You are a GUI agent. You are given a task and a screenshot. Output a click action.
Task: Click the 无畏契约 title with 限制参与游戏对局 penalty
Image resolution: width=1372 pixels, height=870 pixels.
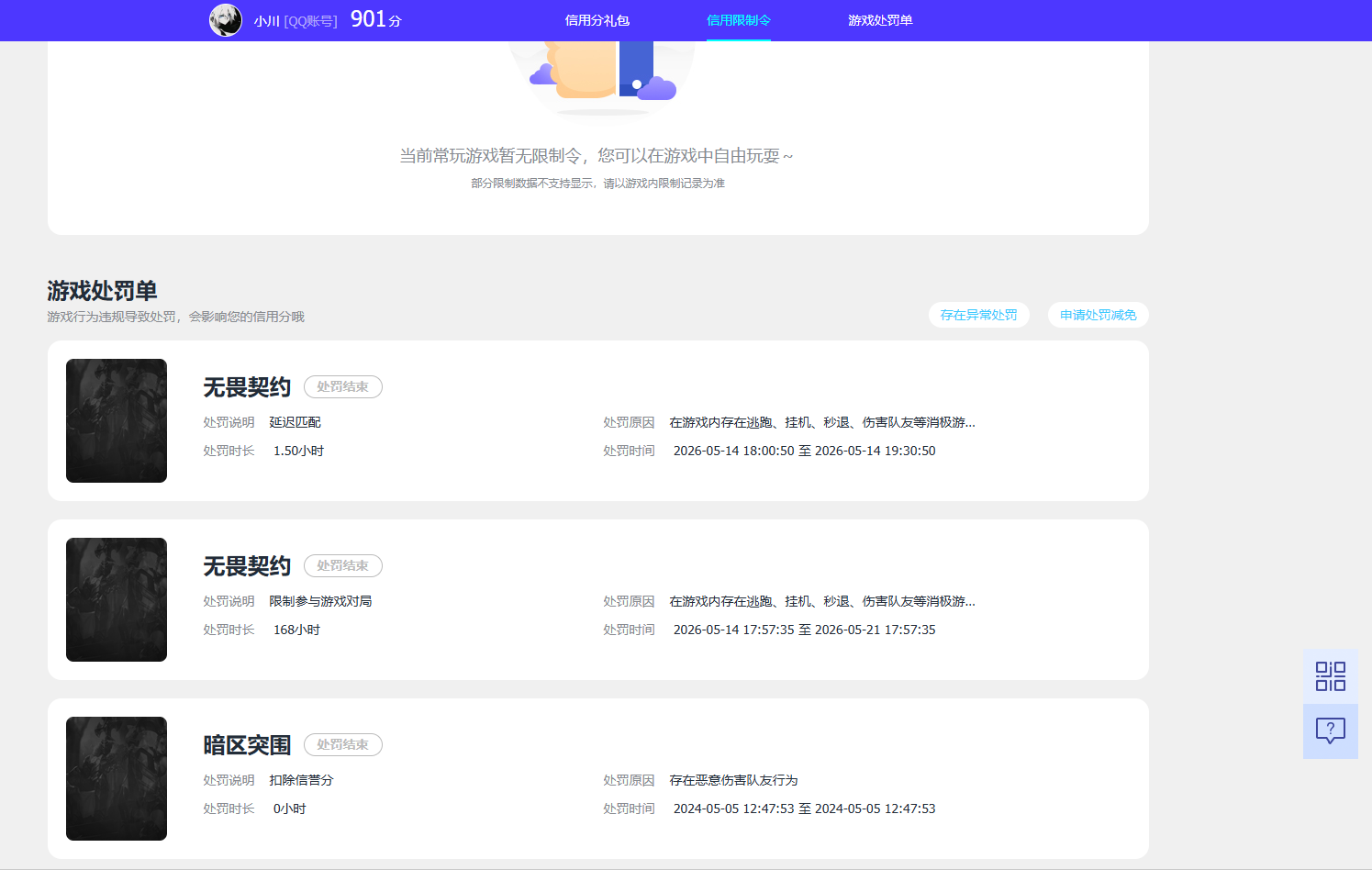pos(247,566)
